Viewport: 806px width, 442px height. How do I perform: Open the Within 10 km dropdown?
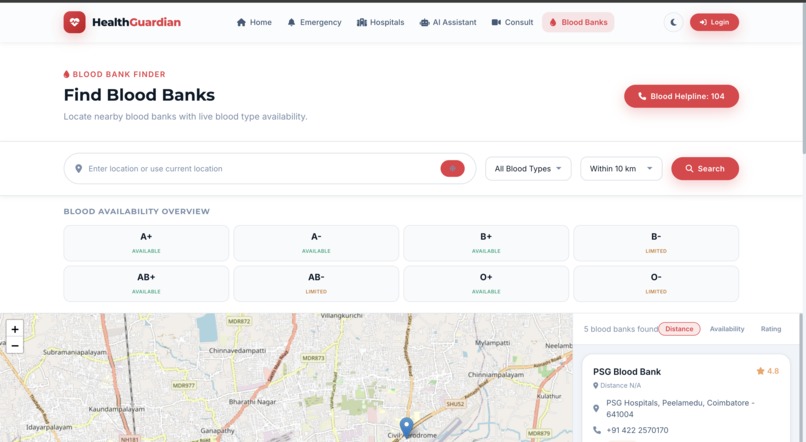coord(621,169)
